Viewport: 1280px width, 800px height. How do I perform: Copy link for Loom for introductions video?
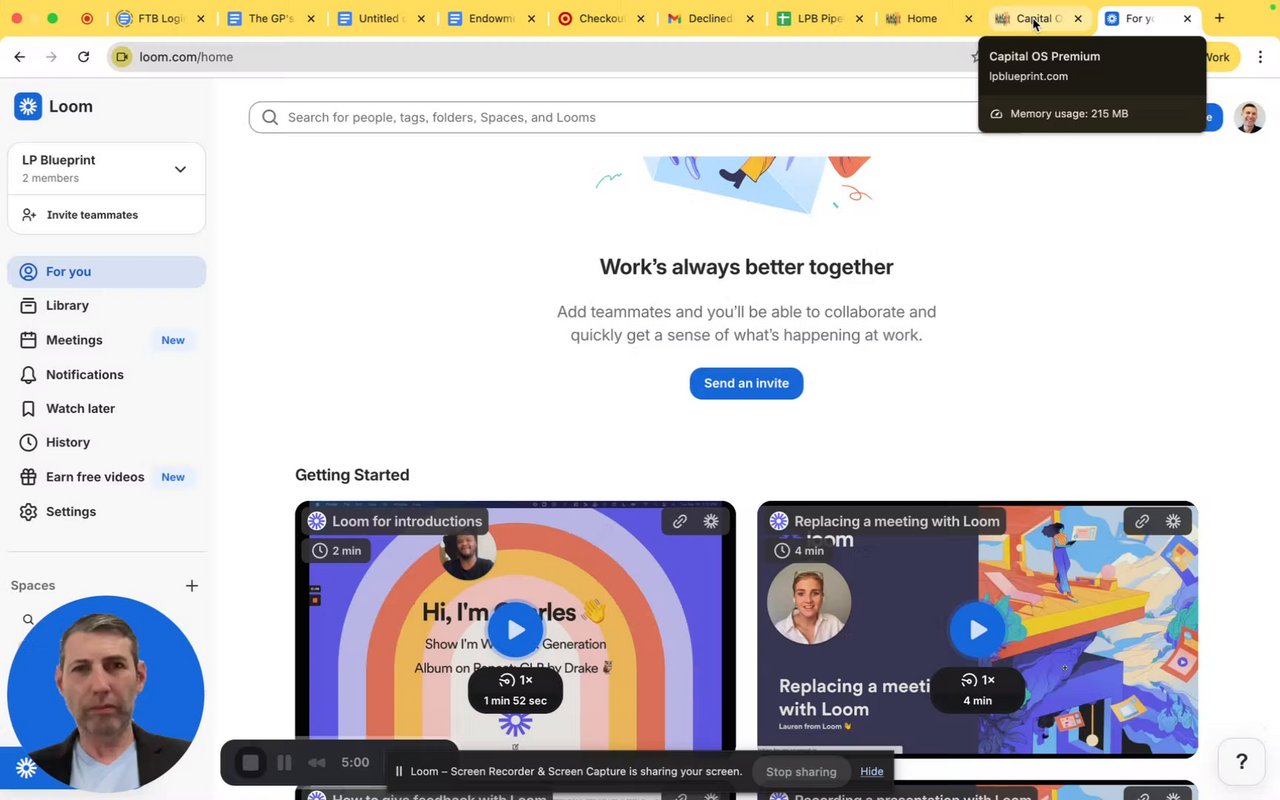679,521
